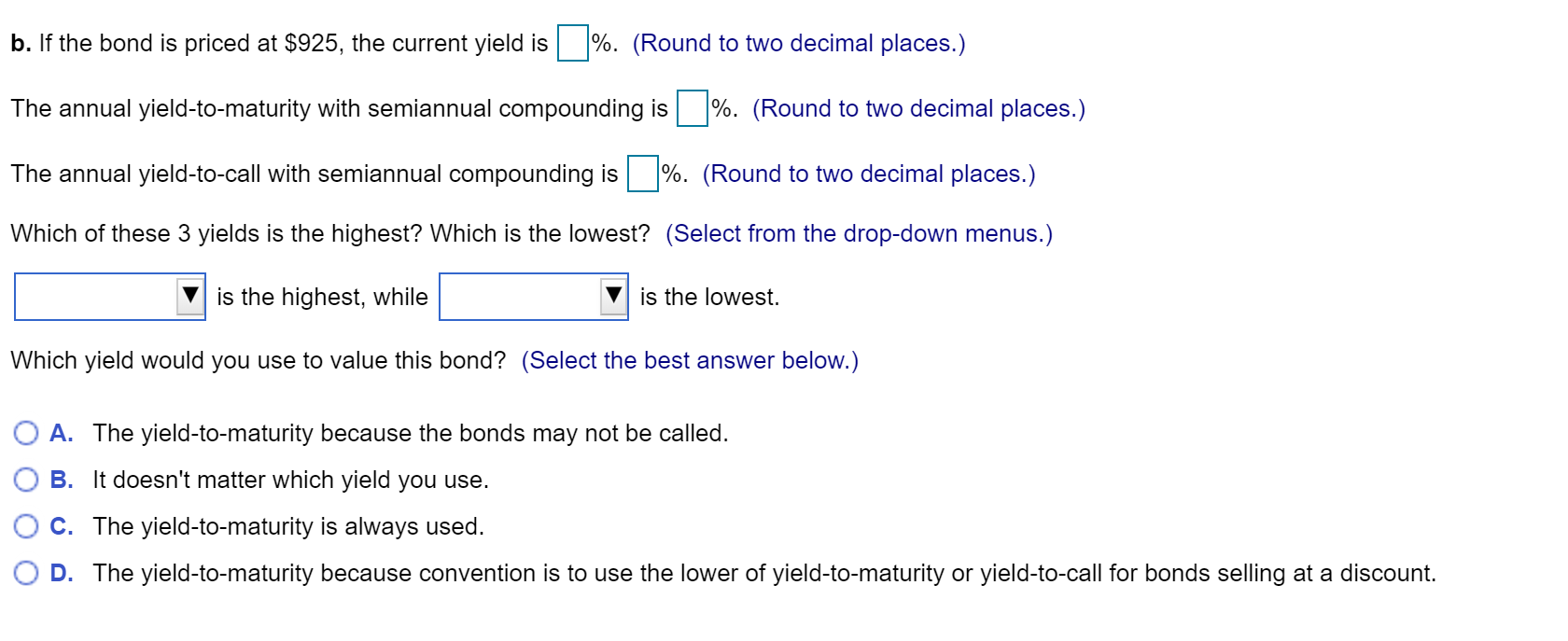The height and width of the screenshot is (641, 1568).
Task: Select radio button for answer A
Action: pos(25,432)
